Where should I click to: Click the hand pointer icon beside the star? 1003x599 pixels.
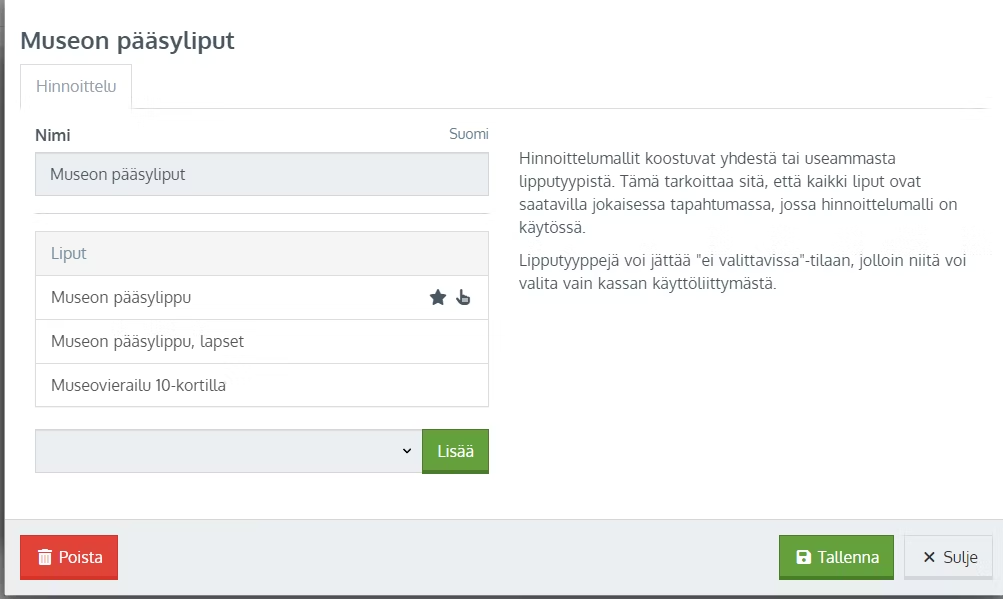(x=463, y=297)
